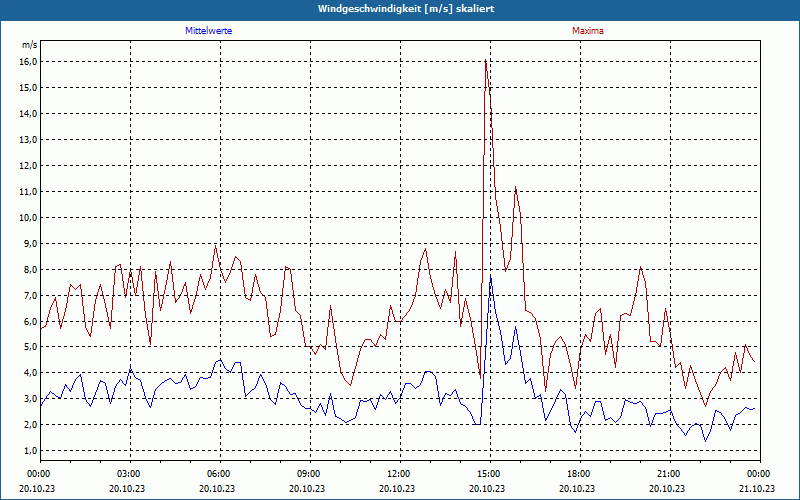The image size is (800, 500).
Task: Click the 2,0 y-axis value
Action: click(31, 425)
